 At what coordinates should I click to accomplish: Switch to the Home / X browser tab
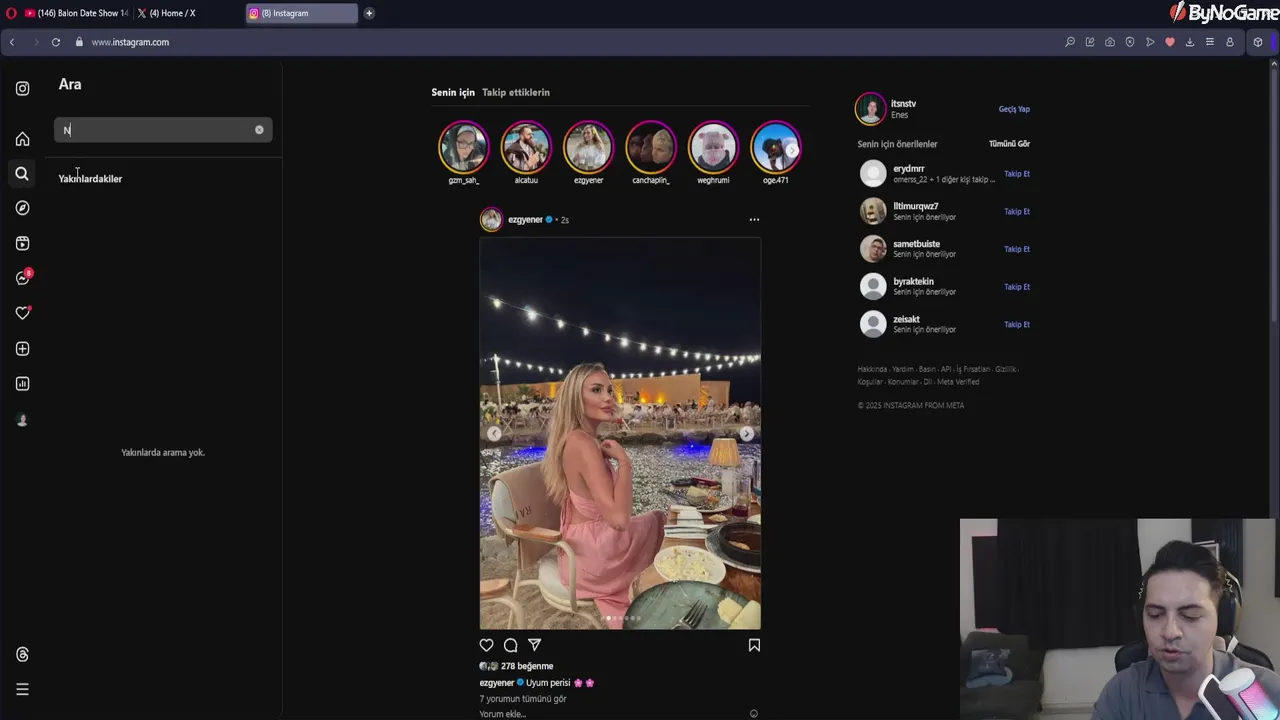172,13
